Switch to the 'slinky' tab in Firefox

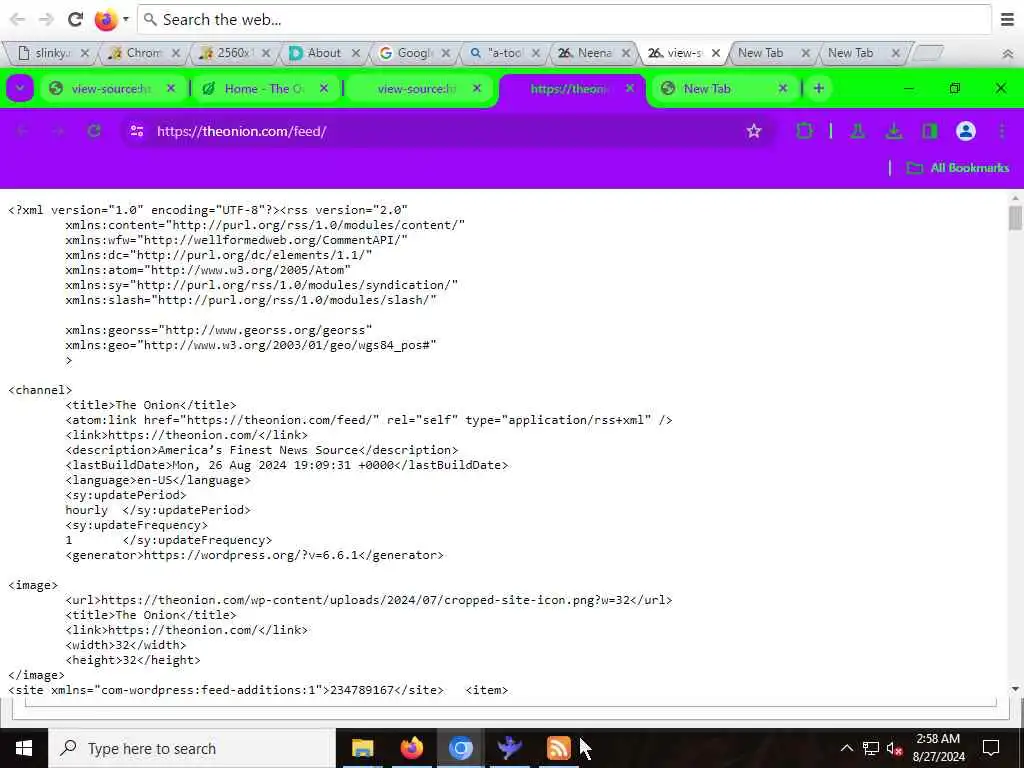51,53
